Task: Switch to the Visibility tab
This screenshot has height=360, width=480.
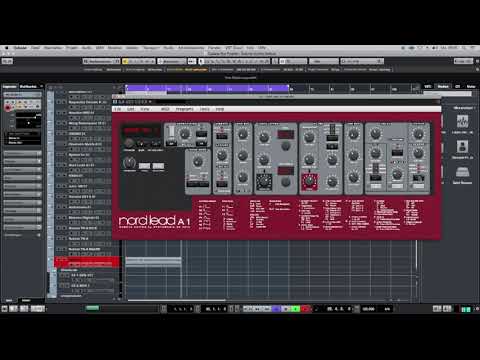Action: coord(28,86)
